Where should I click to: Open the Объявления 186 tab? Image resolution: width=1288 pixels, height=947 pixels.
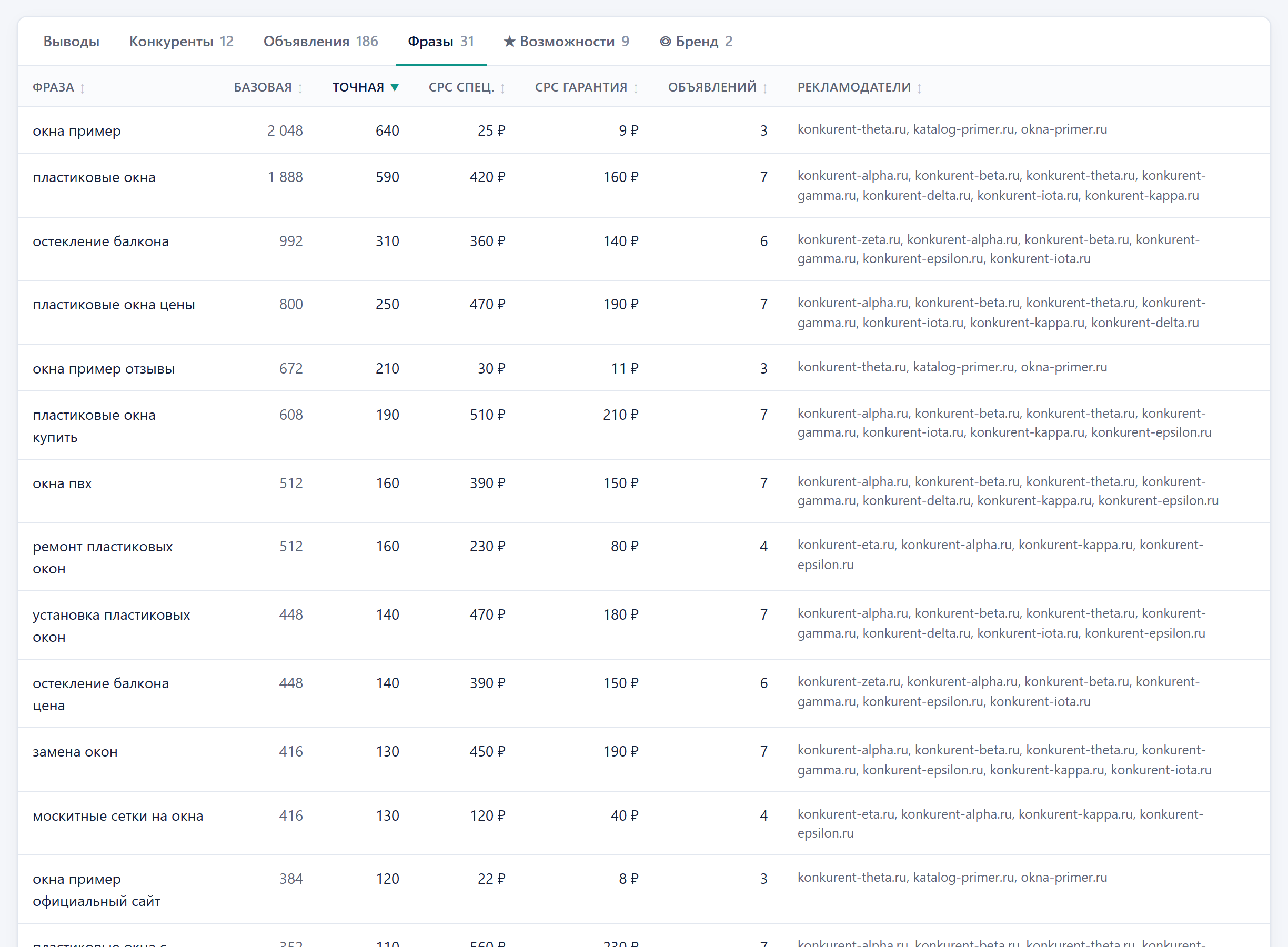pyautogui.click(x=320, y=41)
